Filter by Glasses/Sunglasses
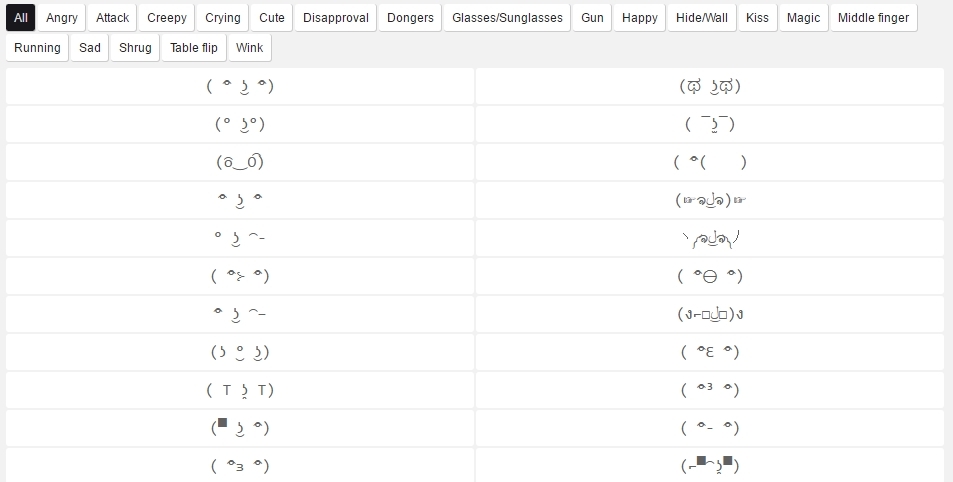This screenshot has height=482, width=953. pos(508,18)
